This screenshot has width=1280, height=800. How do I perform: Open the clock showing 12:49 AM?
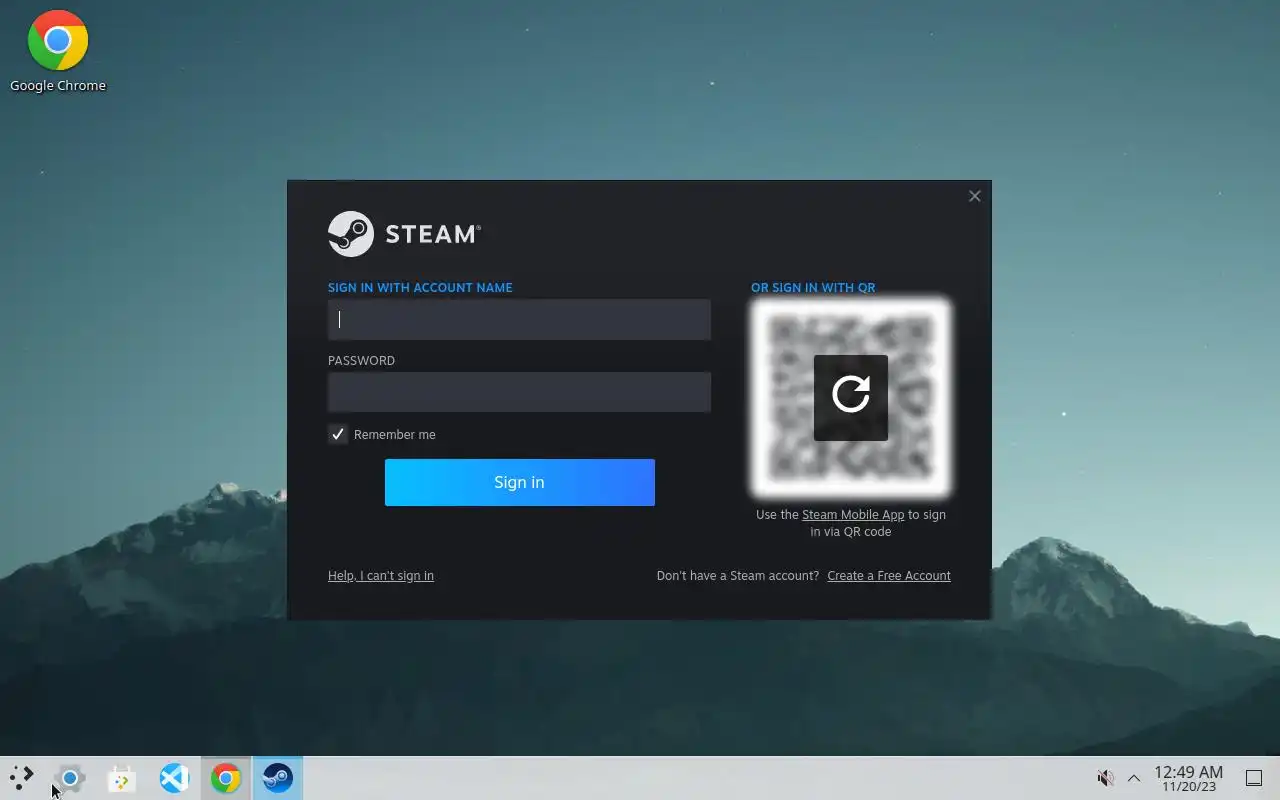1188,779
